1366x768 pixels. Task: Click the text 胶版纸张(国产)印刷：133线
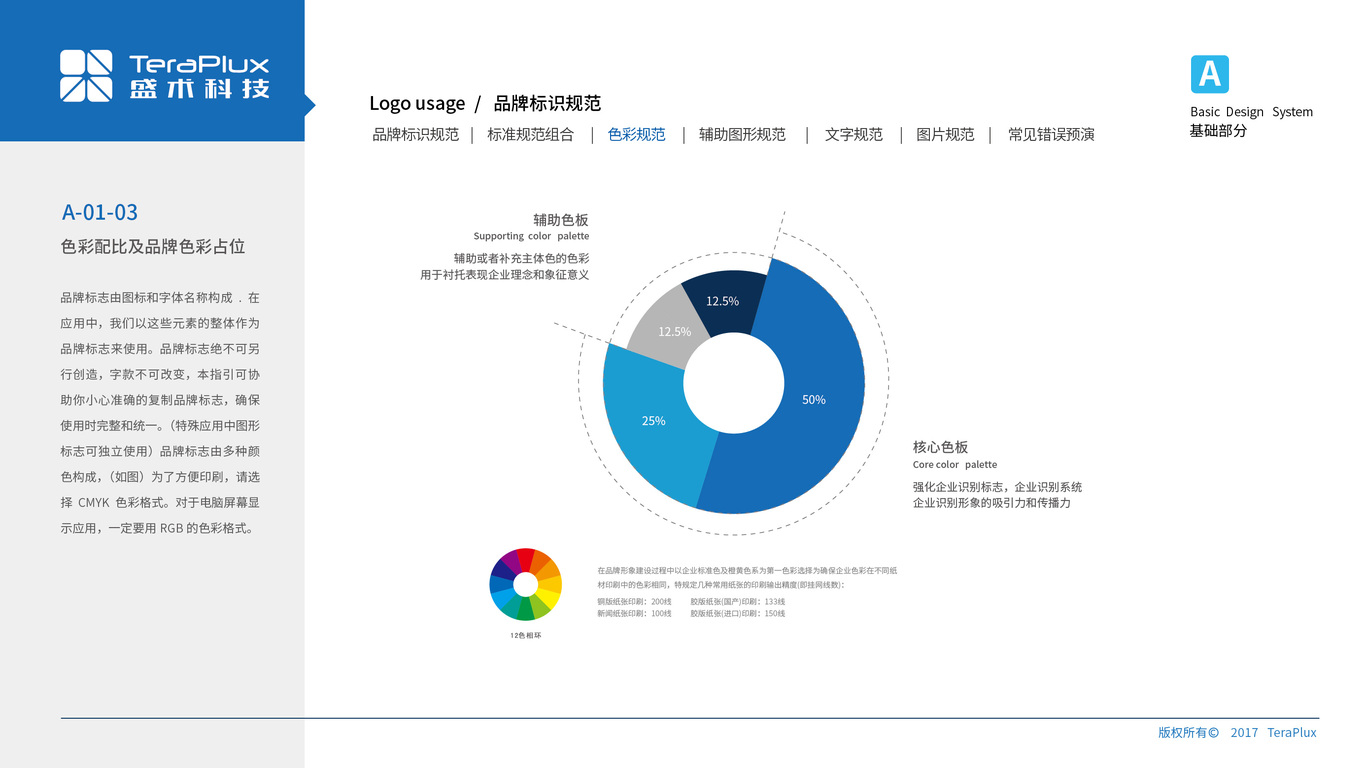pos(738,602)
